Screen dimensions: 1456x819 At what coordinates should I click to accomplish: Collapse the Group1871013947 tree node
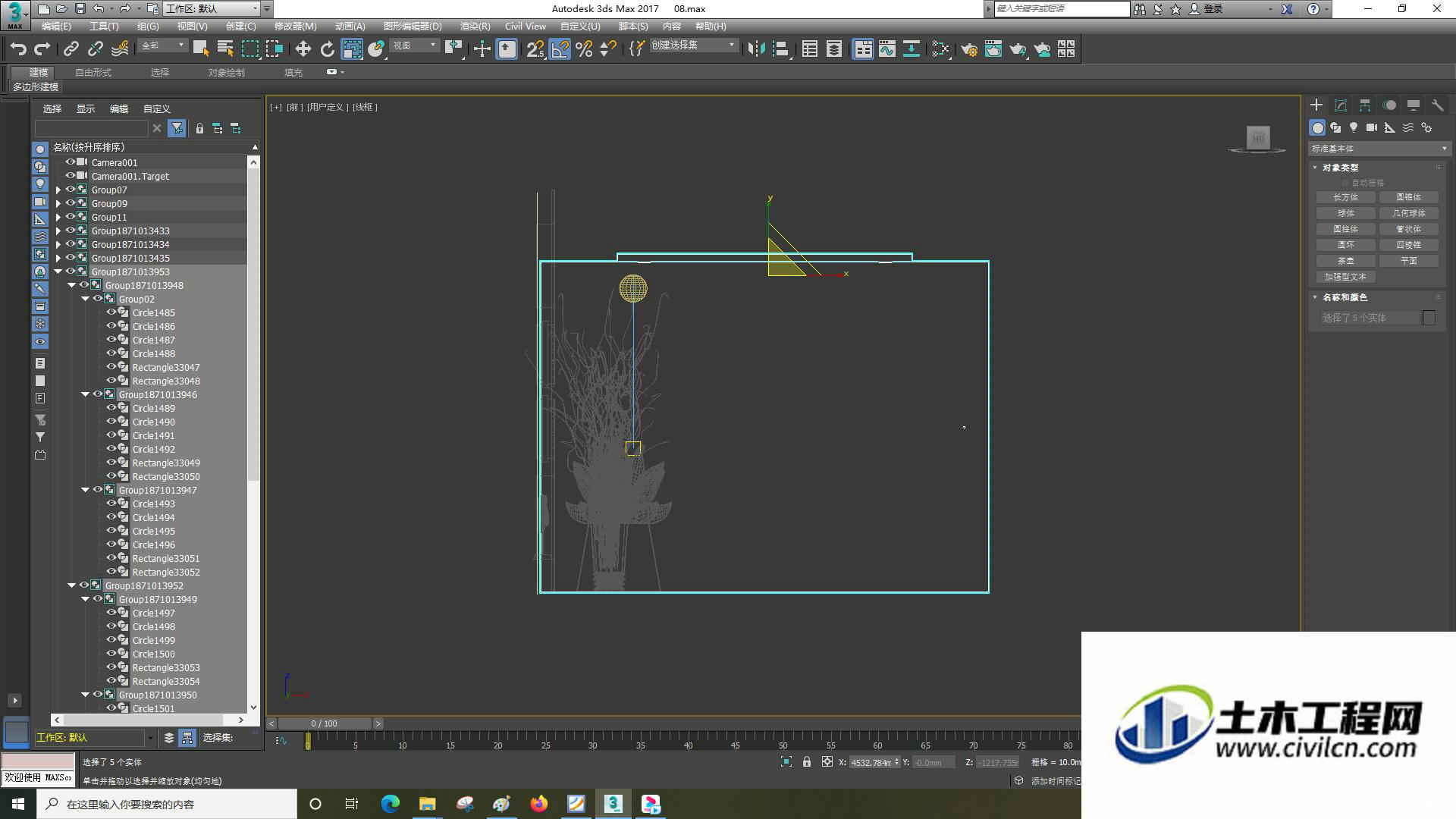[x=85, y=490]
